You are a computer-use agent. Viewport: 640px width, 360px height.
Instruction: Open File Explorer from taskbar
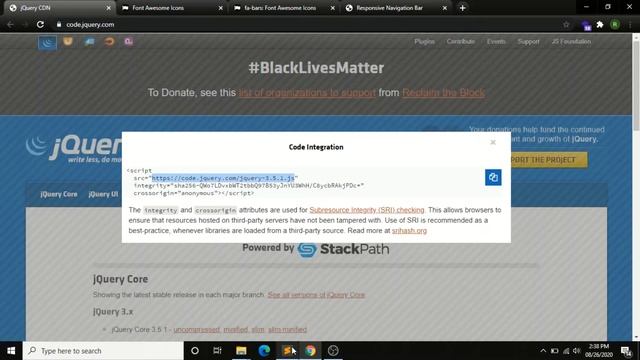coord(241,351)
